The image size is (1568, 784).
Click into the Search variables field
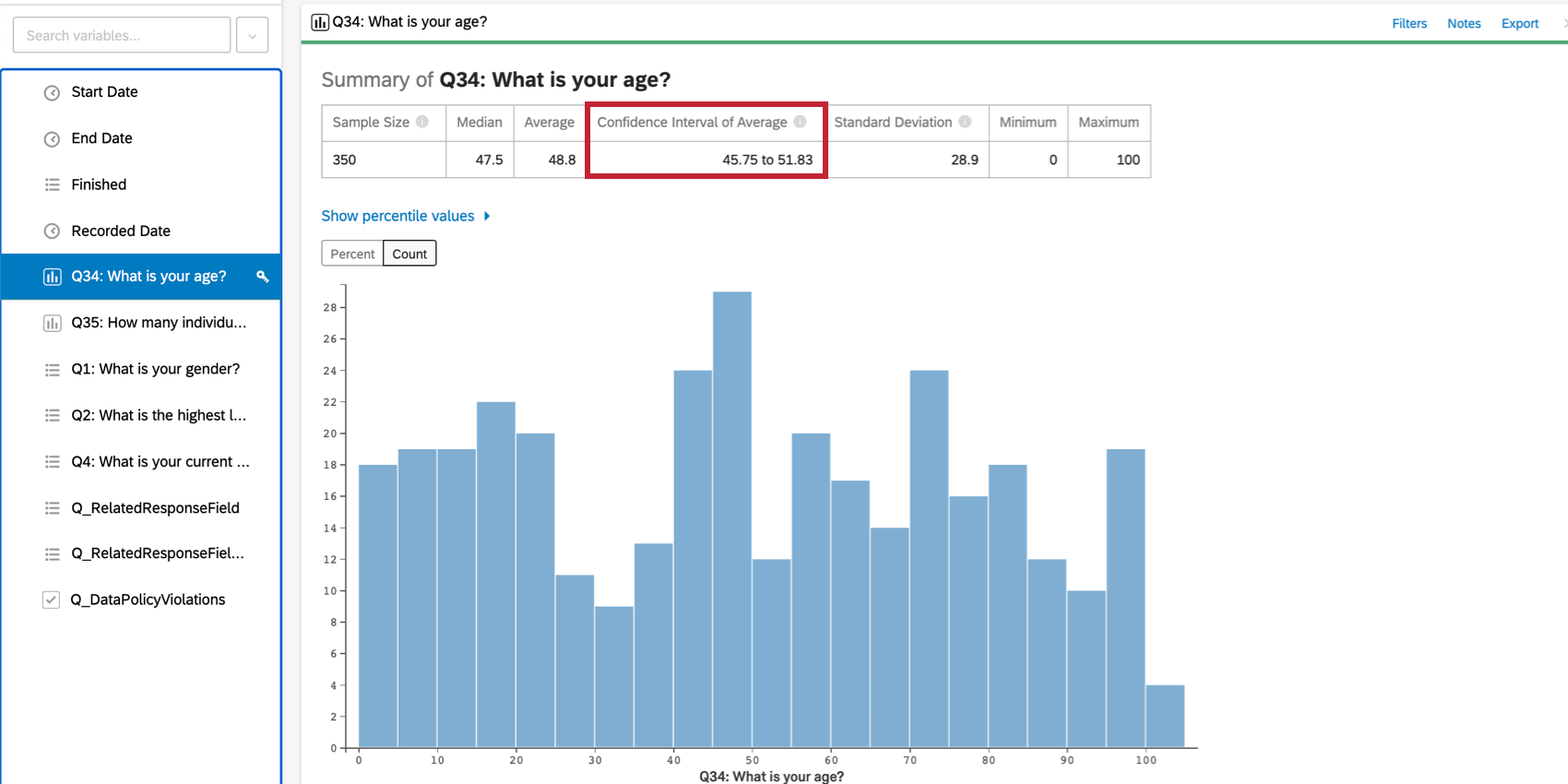tap(122, 35)
